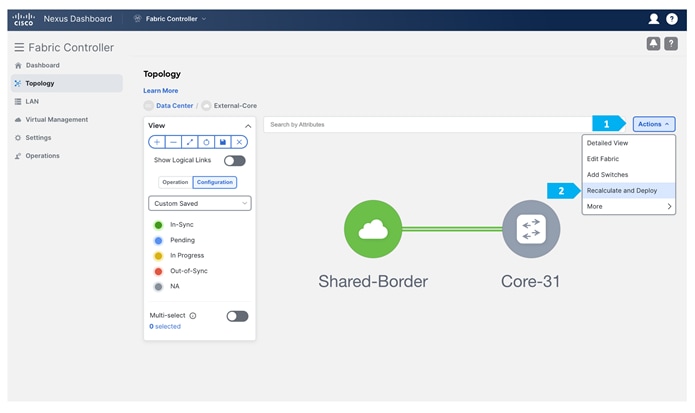
Task: Click the Settings gear icon
Action: pyautogui.click(x=18, y=138)
